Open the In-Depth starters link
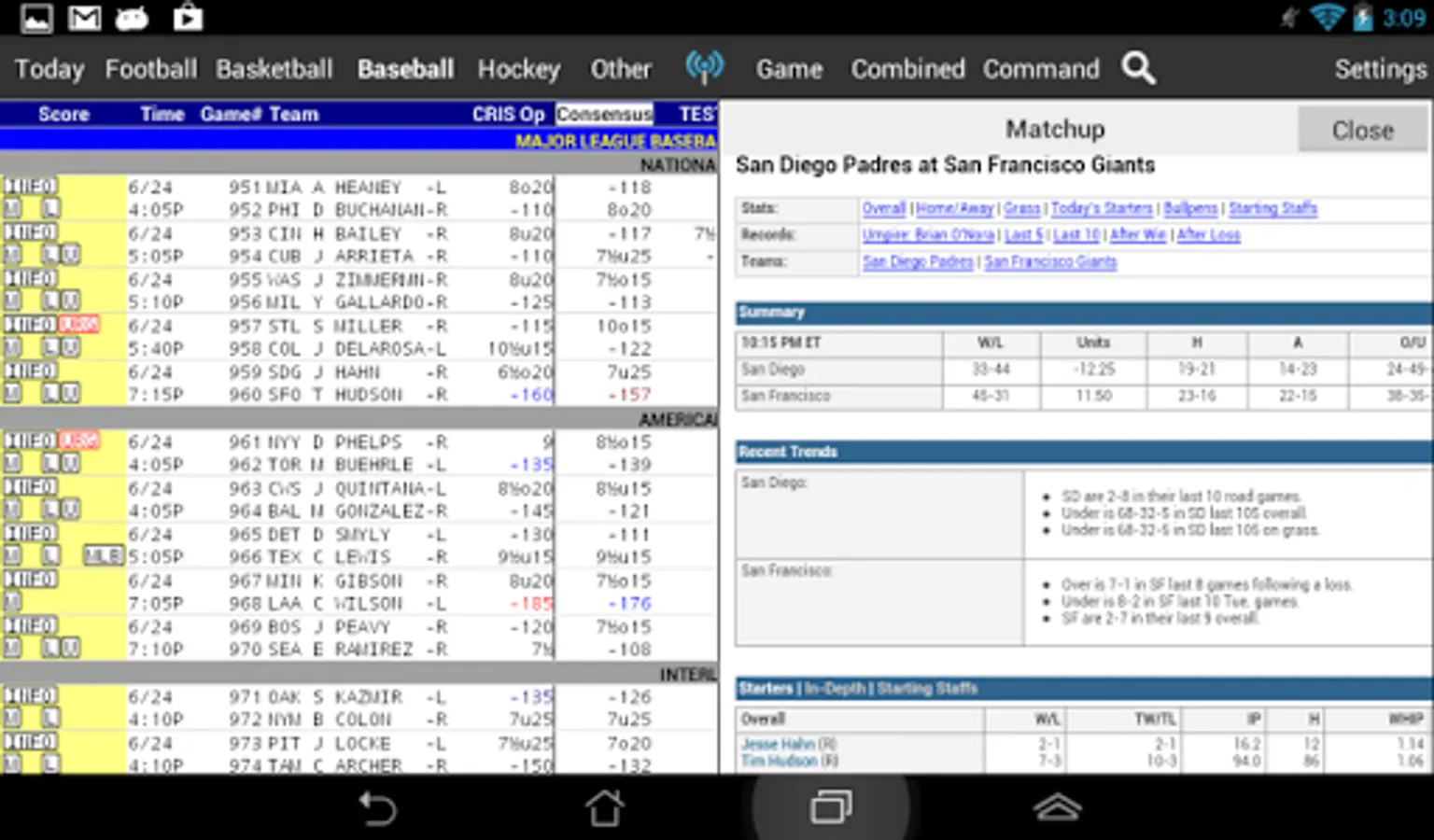The height and width of the screenshot is (840, 1434). click(x=836, y=689)
